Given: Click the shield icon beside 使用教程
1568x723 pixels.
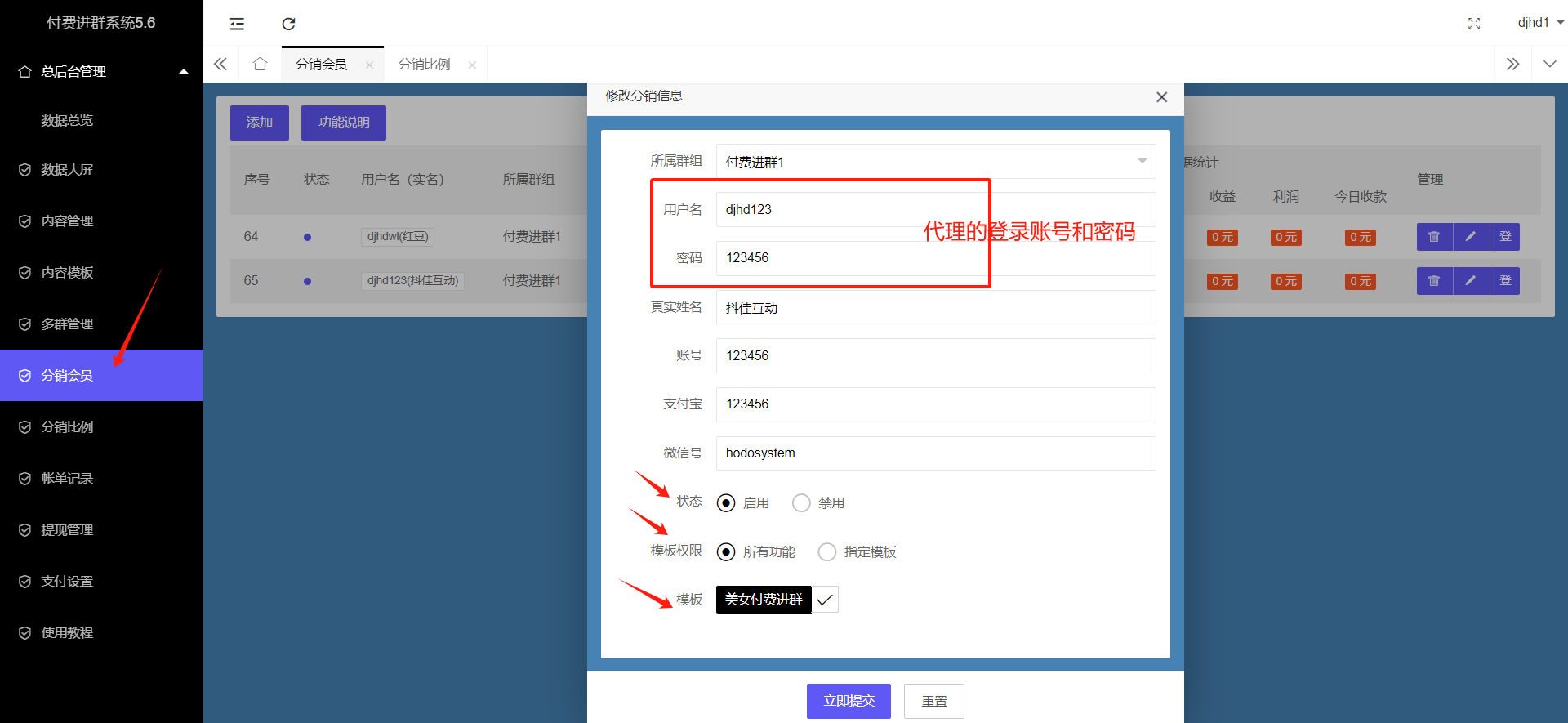Looking at the screenshot, I should (x=24, y=633).
